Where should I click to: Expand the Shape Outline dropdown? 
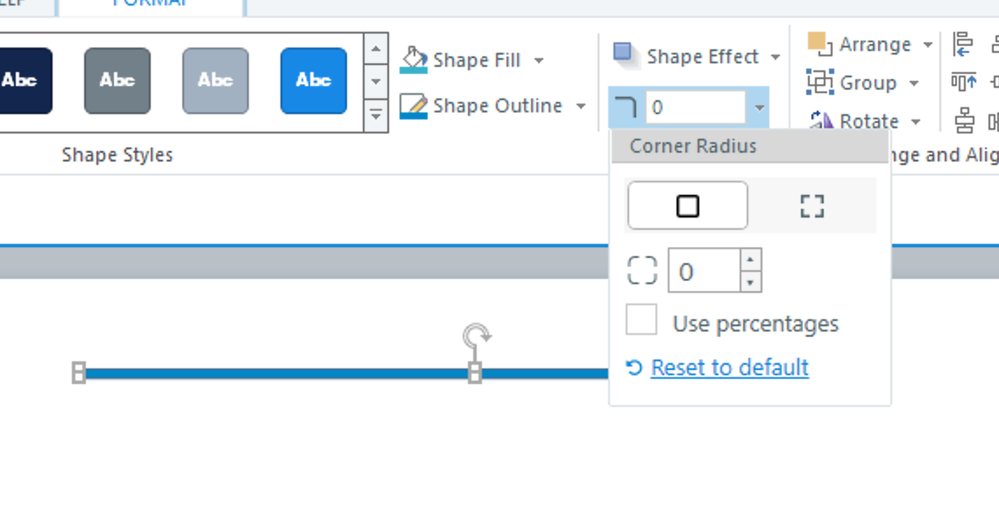tap(581, 106)
